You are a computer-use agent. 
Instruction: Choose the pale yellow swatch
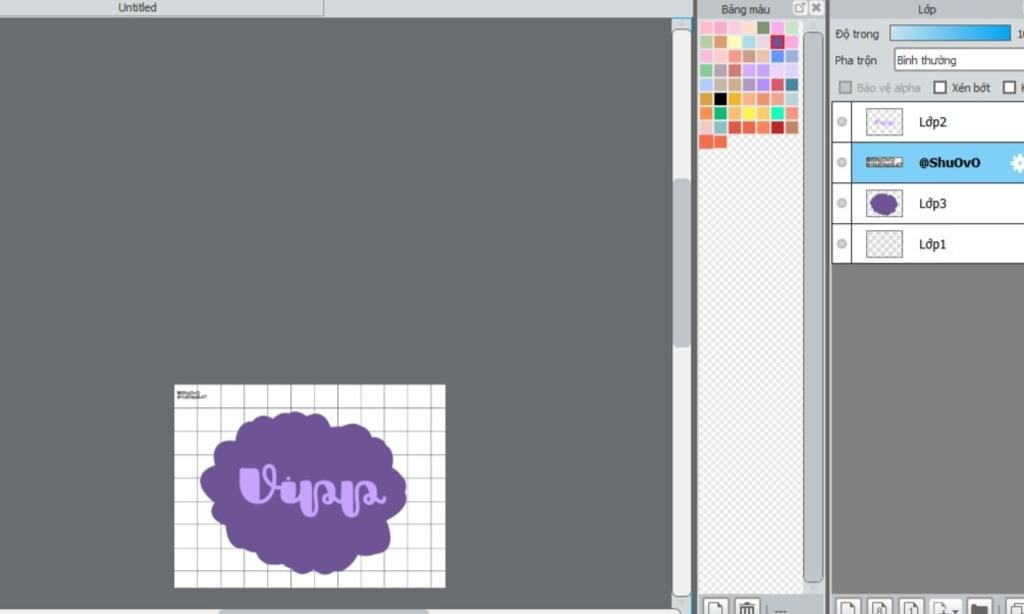coord(735,42)
